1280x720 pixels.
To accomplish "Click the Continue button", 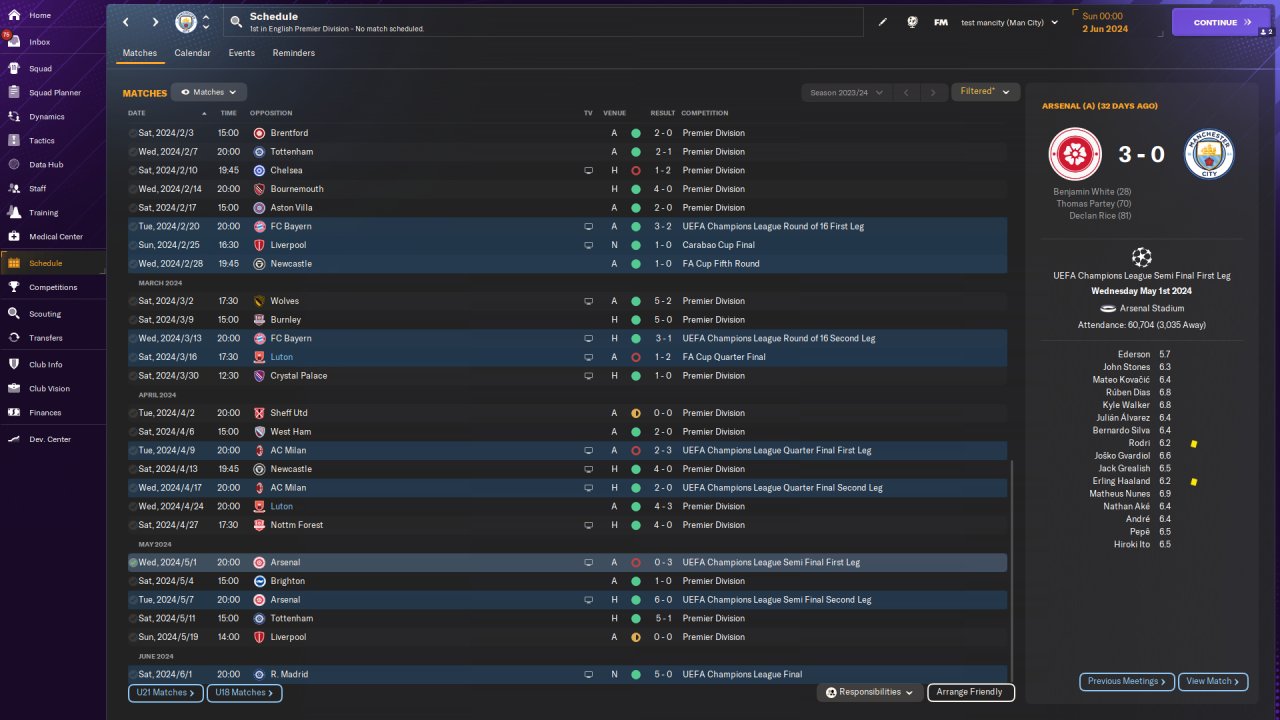I will 1221,22.
